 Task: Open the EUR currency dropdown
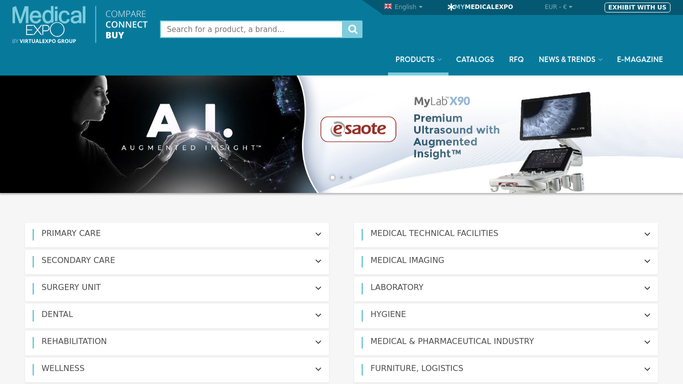[558, 7]
